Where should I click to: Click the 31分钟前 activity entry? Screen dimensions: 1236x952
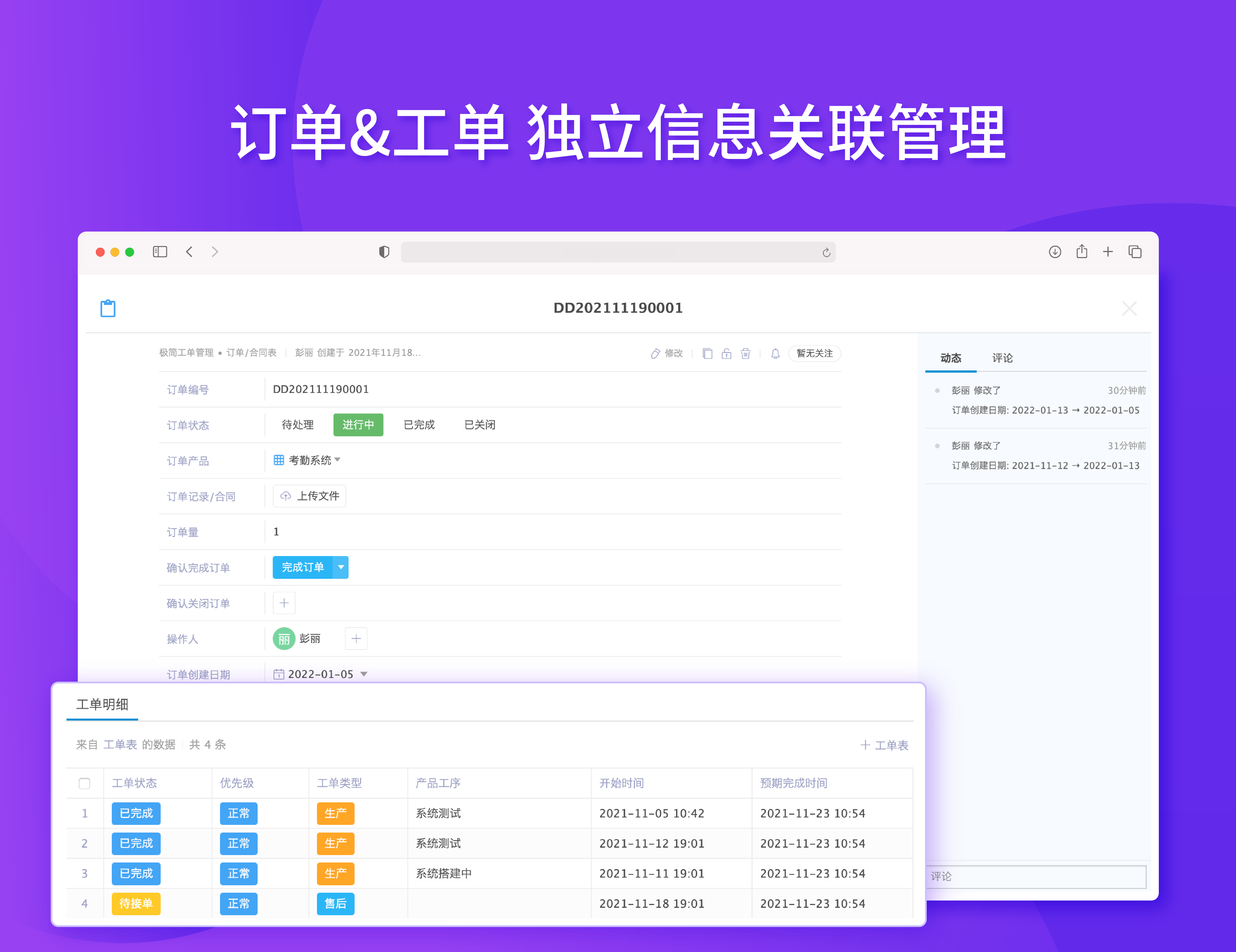pyautogui.click(x=1036, y=455)
